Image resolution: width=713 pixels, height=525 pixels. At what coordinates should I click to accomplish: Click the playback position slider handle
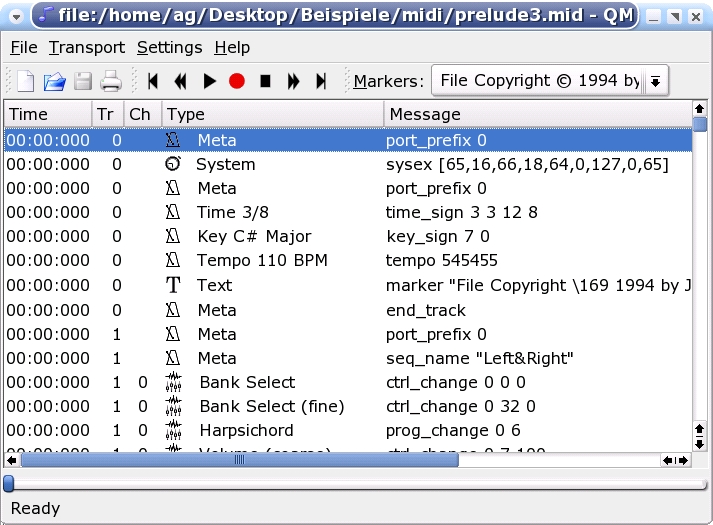[8, 484]
